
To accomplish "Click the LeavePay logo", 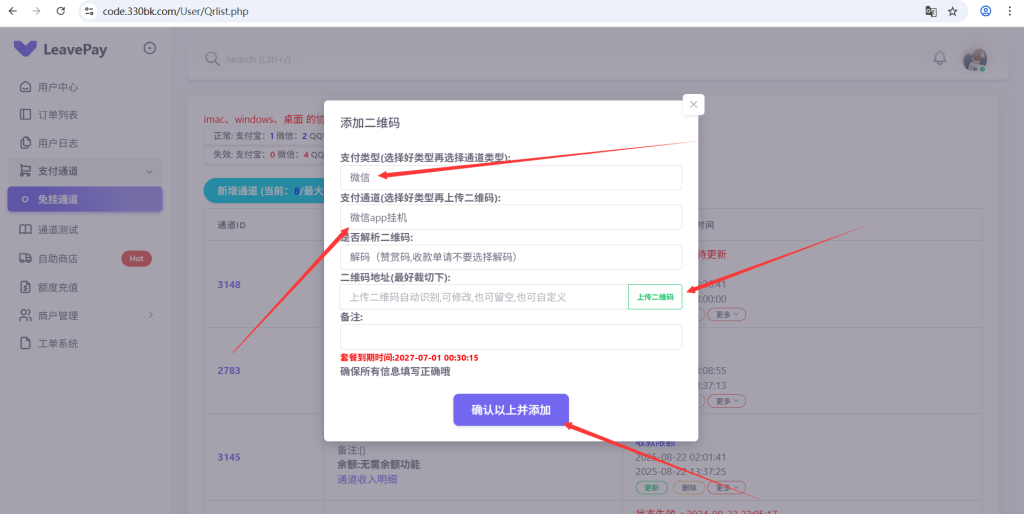I will 60,49.
